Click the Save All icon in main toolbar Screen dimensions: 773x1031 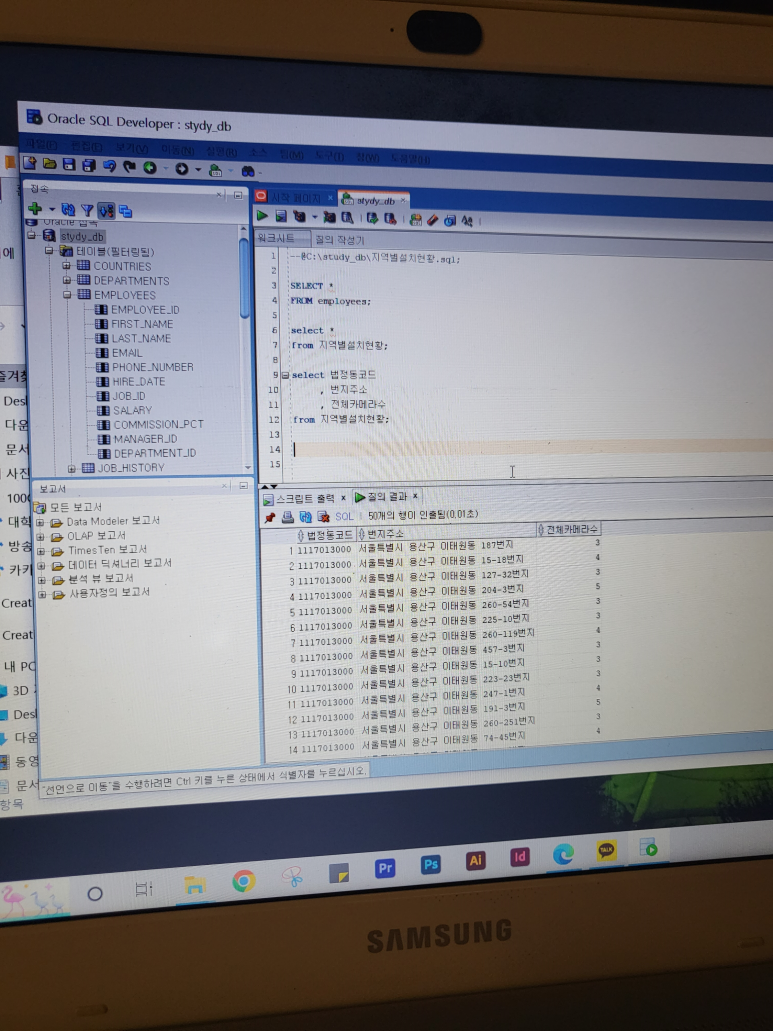(89, 165)
